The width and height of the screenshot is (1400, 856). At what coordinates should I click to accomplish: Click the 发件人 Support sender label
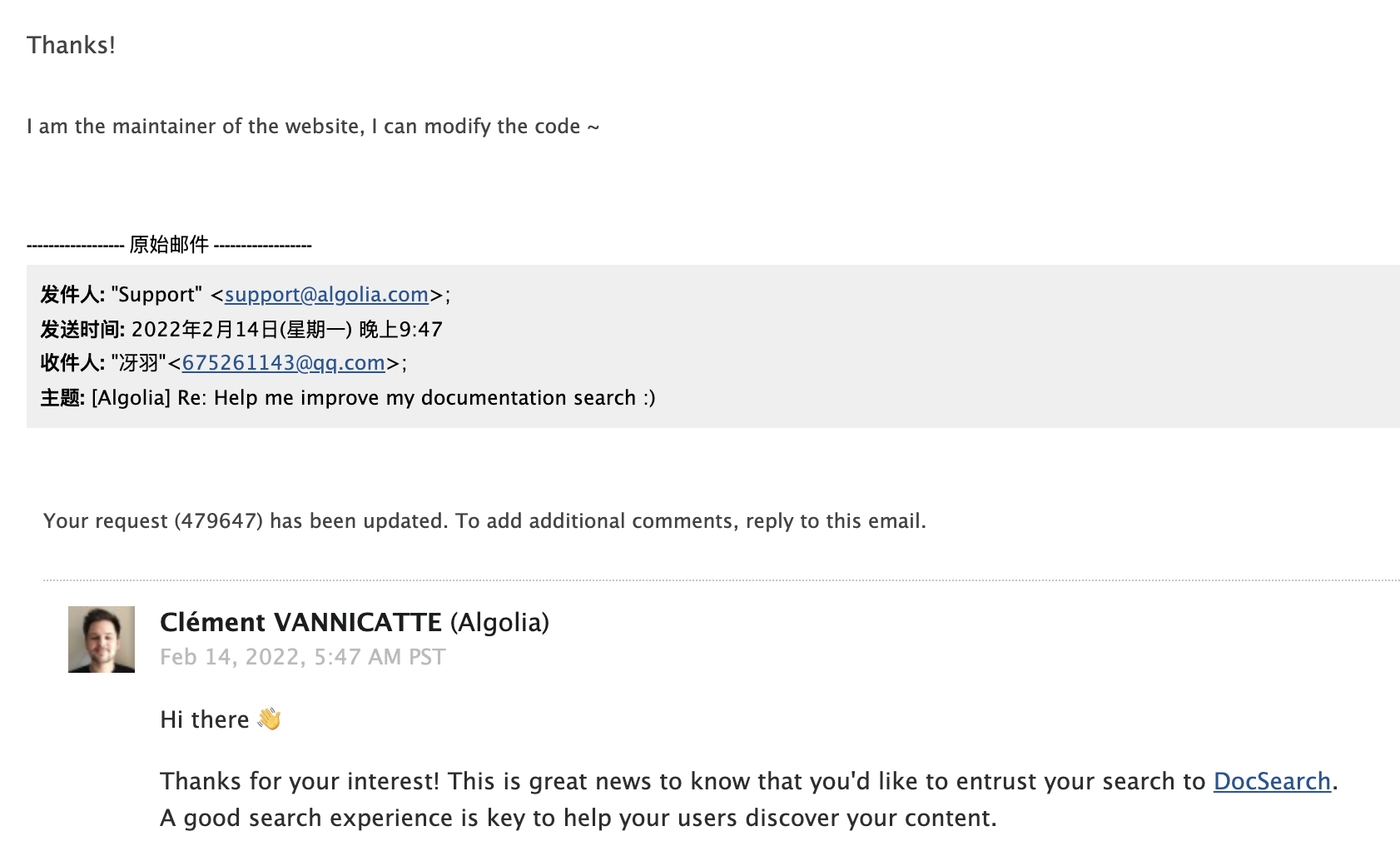(x=121, y=295)
